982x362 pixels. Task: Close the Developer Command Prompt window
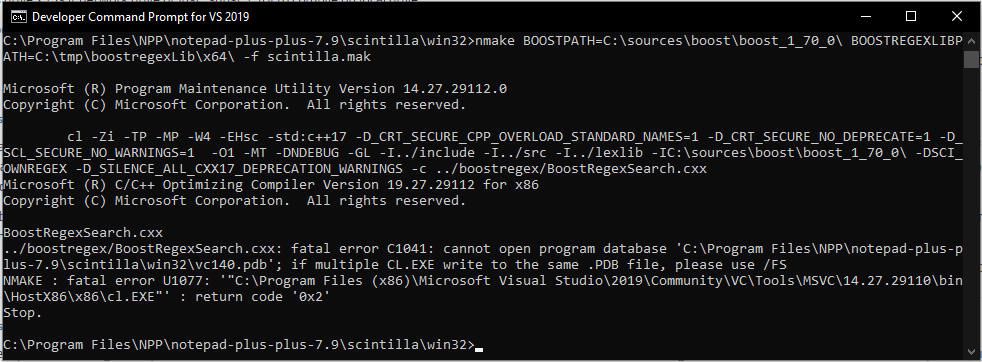click(x=956, y=16)
